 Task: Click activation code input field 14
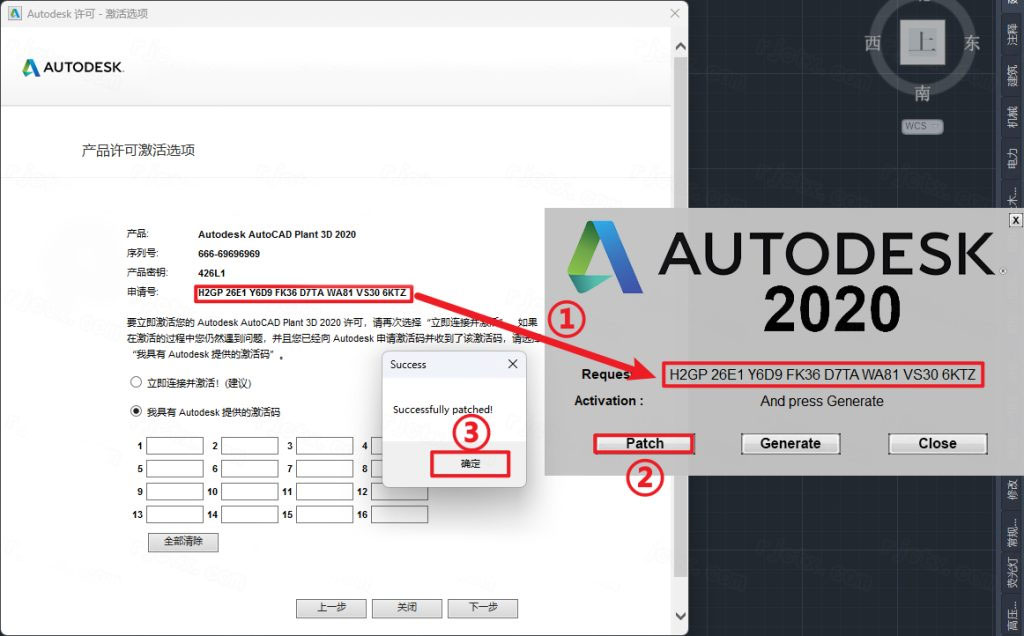click(249, 515)
